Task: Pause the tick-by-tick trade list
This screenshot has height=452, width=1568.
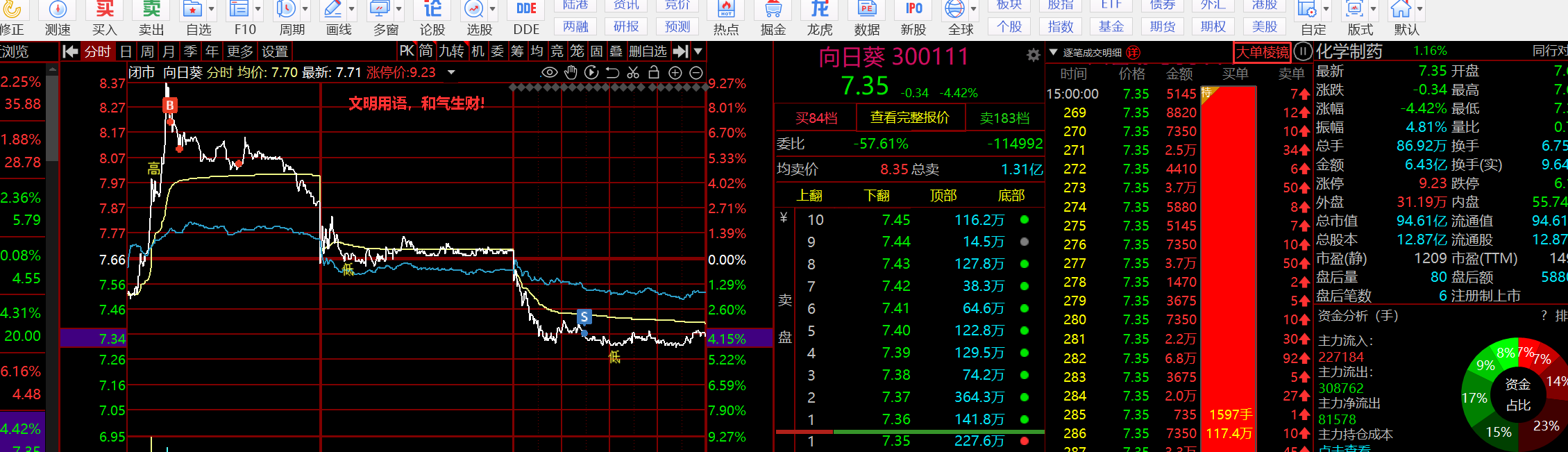Action: (1304, 51)
